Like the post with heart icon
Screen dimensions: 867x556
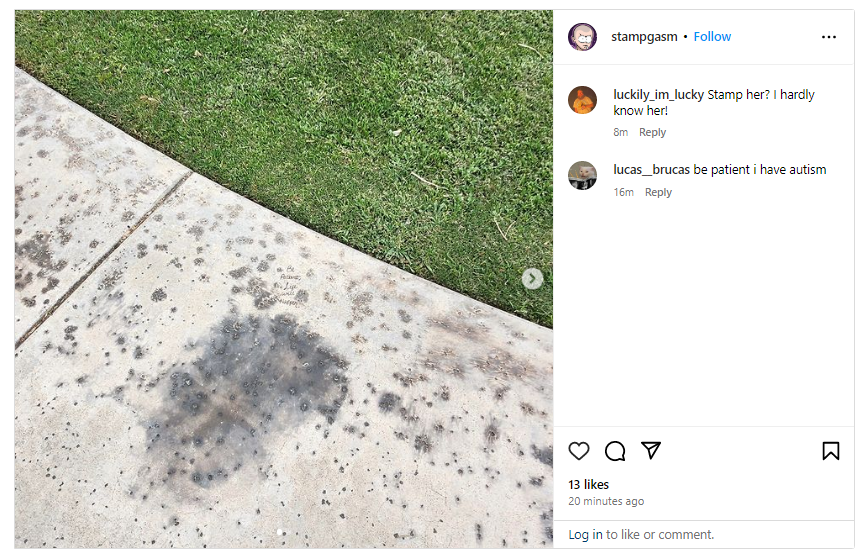578,451
